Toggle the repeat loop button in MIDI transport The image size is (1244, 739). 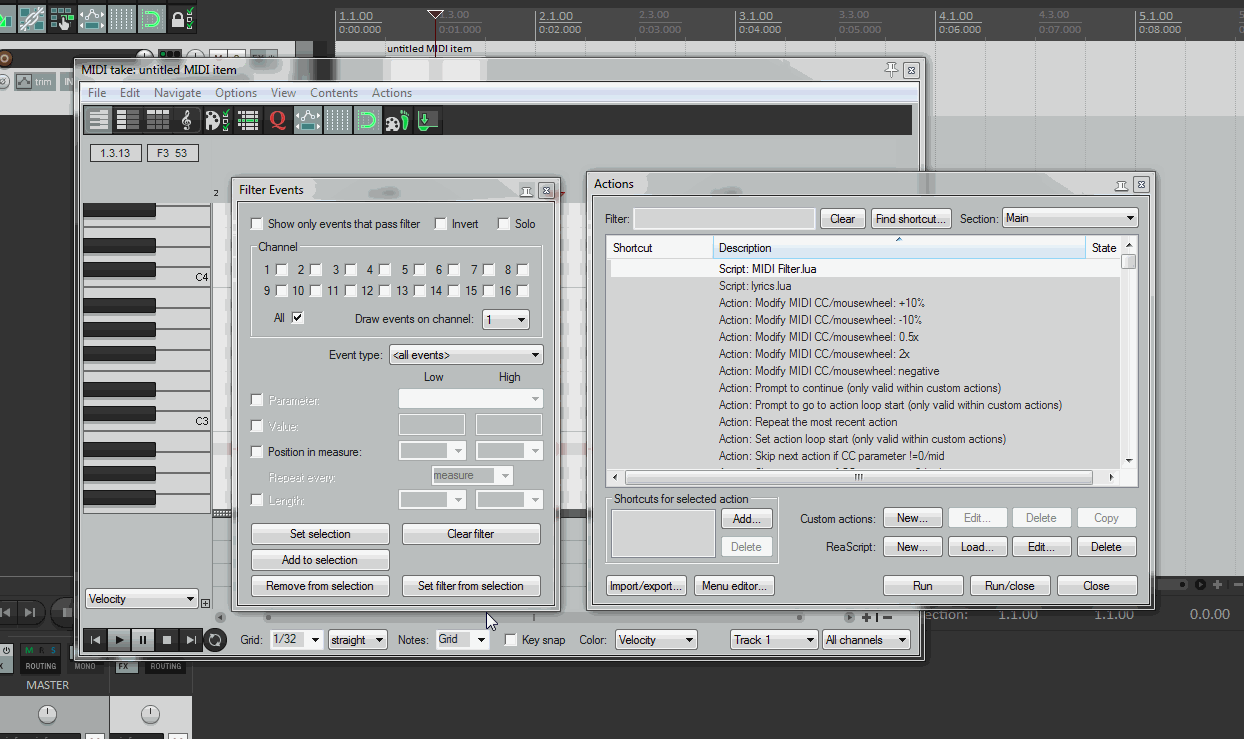tap(215, 640)
